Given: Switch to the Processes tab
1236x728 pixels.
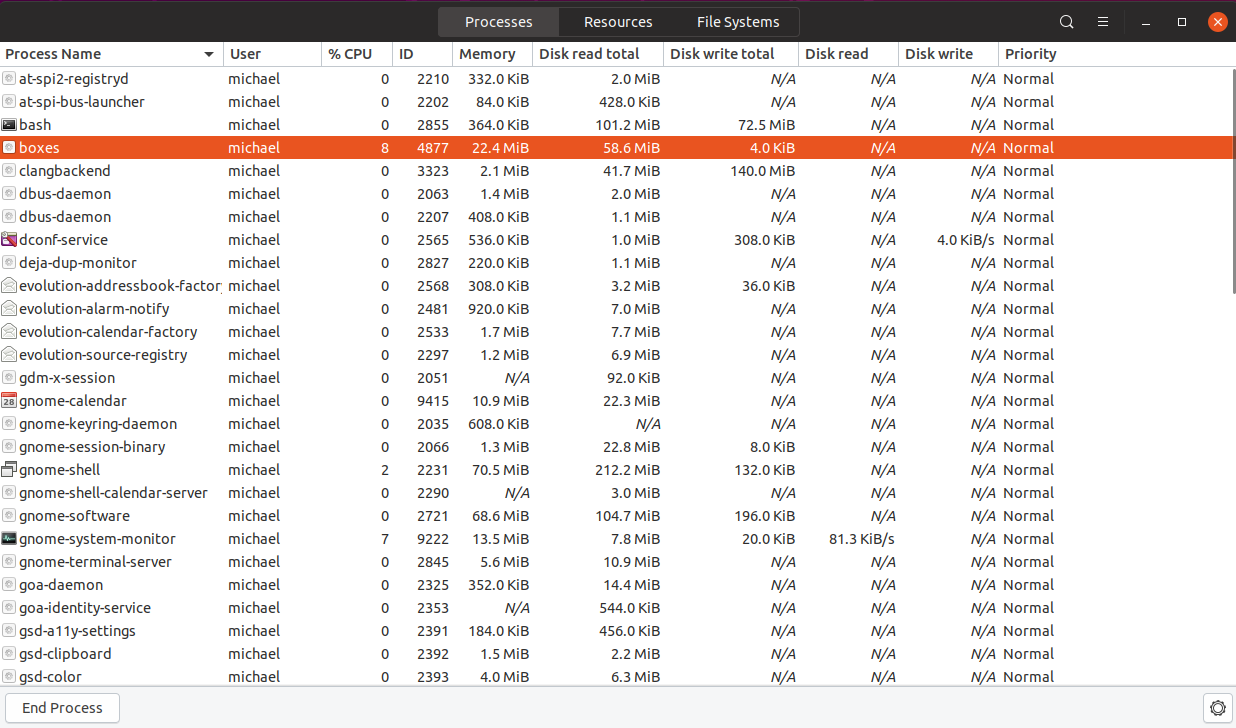Looking at the screenshot, I should click(x=498, y=22).
